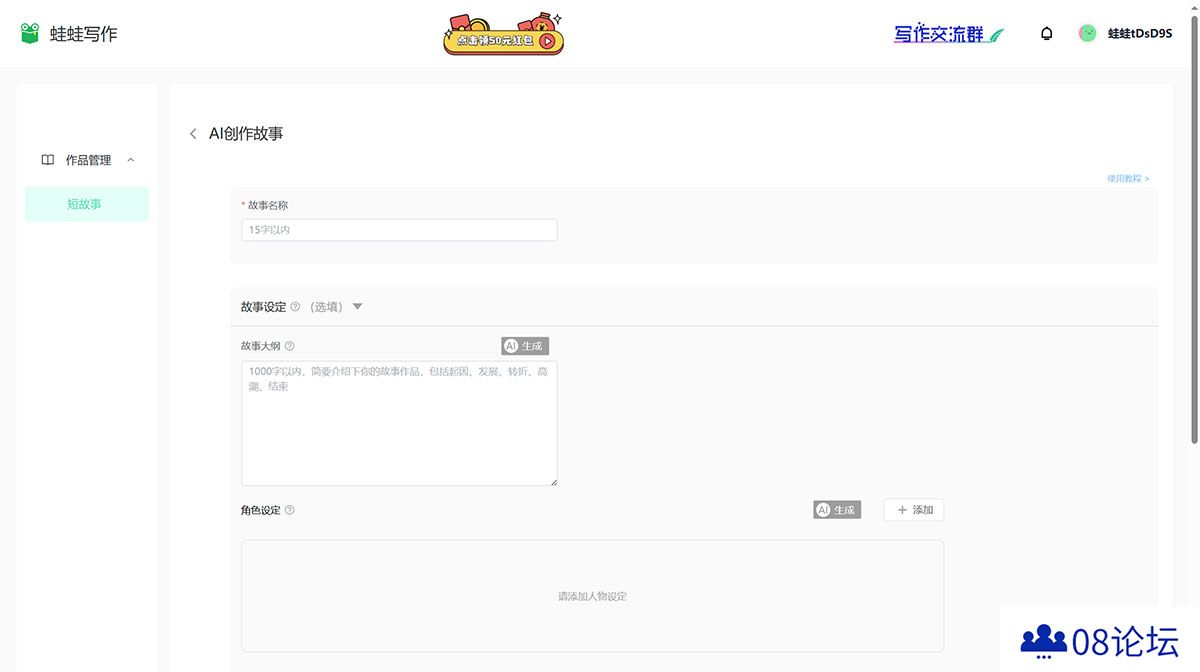The height and width of the screenshot is (672, 1200).
Task: Click the 请添加人物设定 placeholder area
Action: click(592, 596)
